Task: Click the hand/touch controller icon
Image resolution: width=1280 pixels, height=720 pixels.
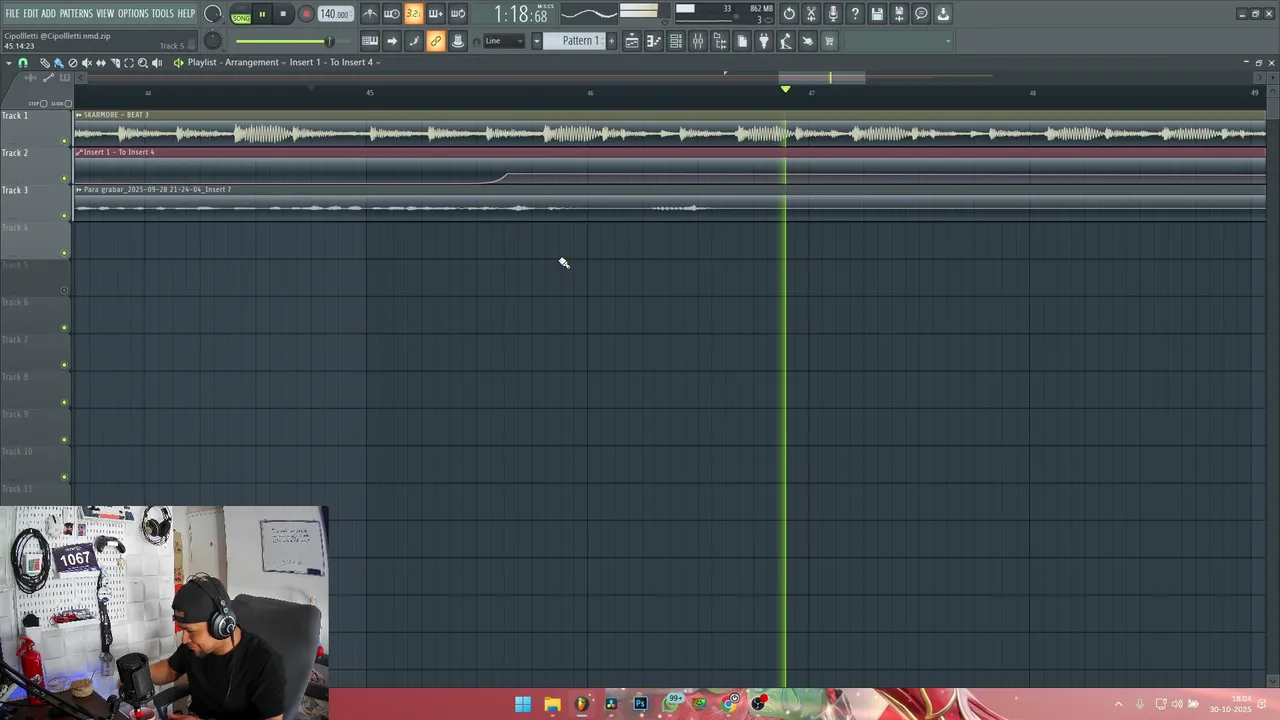Action: (x=808, y=41)
